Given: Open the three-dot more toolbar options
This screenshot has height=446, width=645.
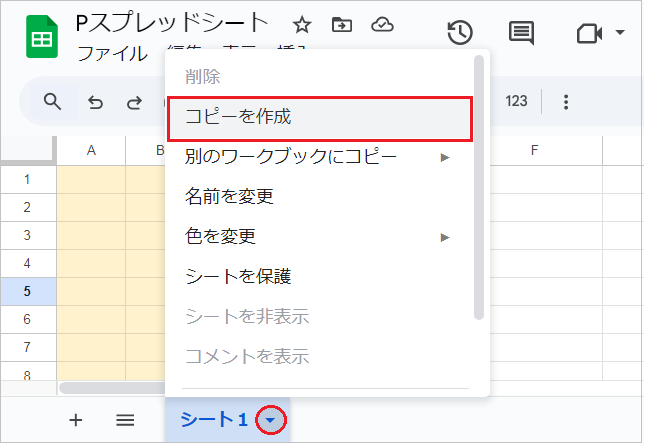Looking at the screenshot, I should [566, 101].
